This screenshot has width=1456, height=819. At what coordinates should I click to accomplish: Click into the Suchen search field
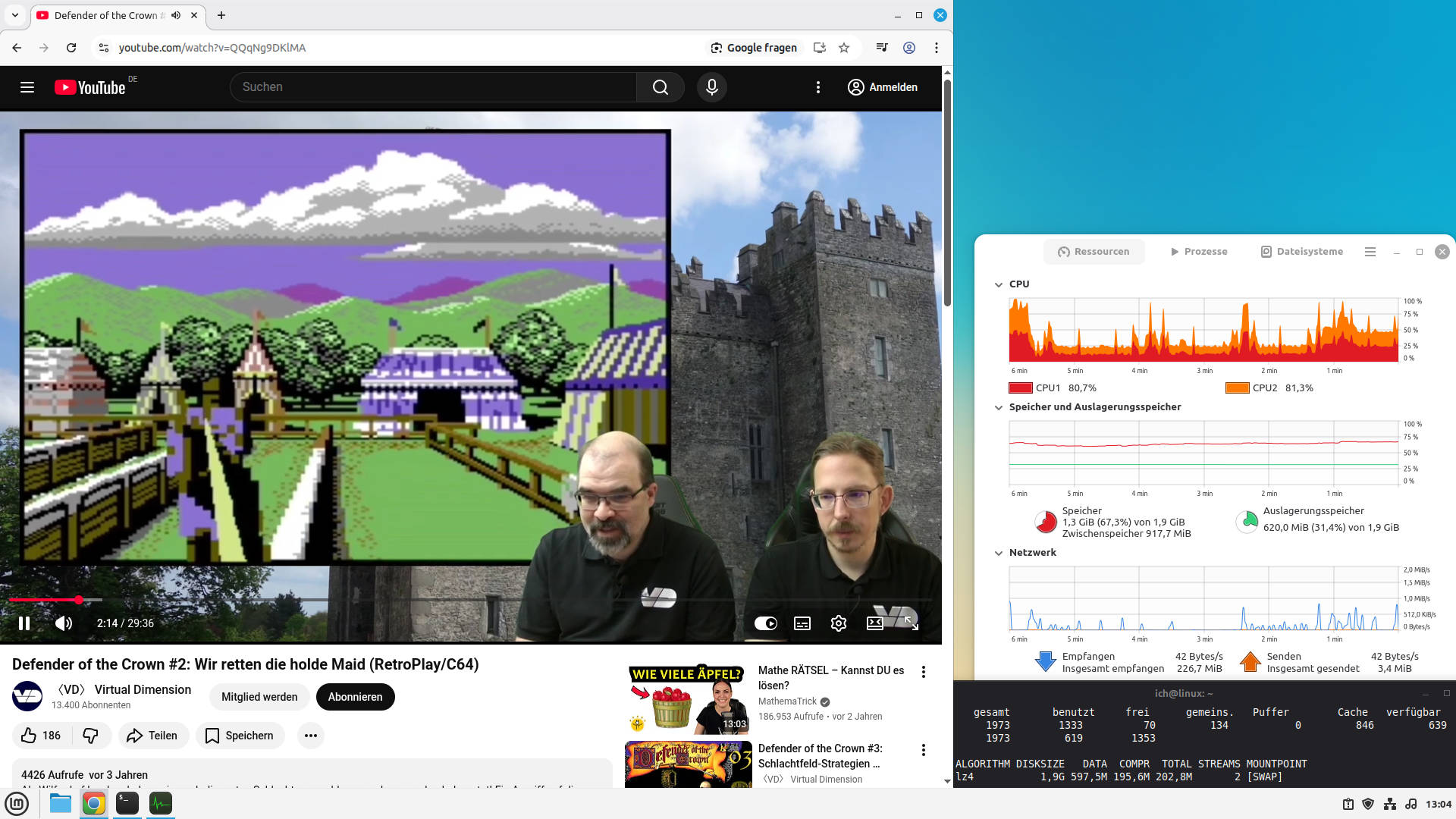[x=432, y=87]
